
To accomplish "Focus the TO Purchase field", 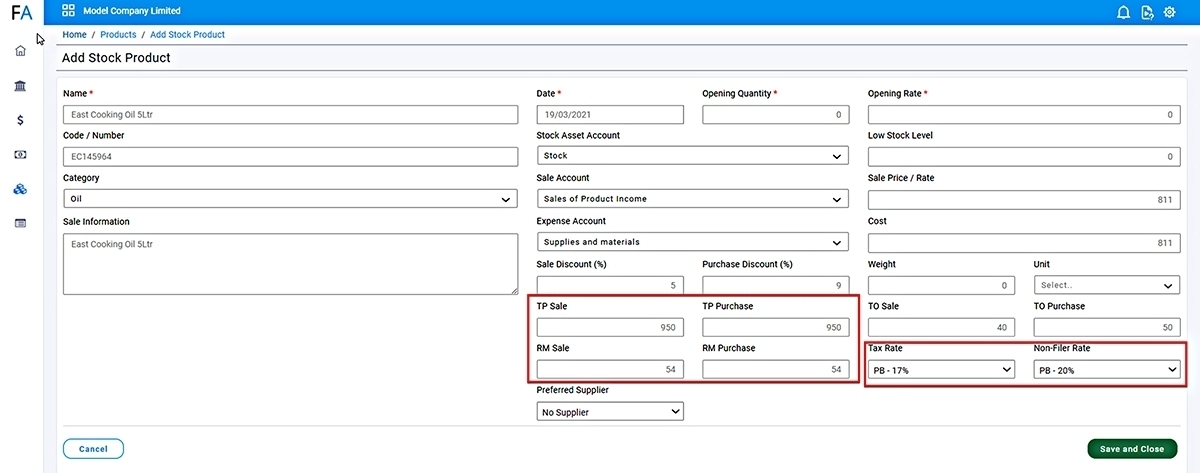I will click(x=1106, y=327).
